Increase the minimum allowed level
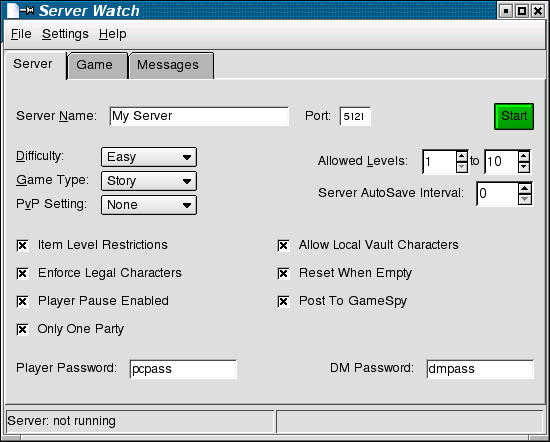 click(462, 156)
